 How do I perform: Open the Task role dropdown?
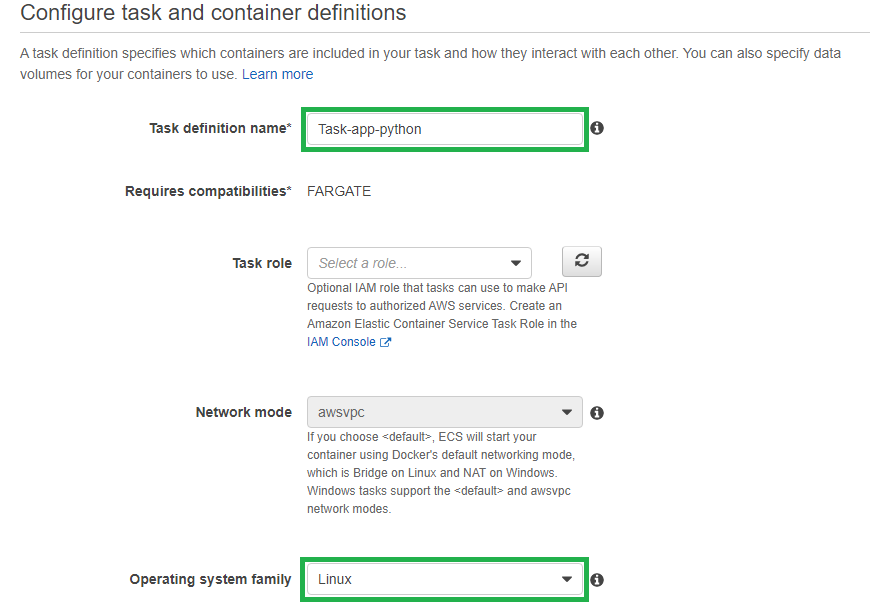click(419, 263)
